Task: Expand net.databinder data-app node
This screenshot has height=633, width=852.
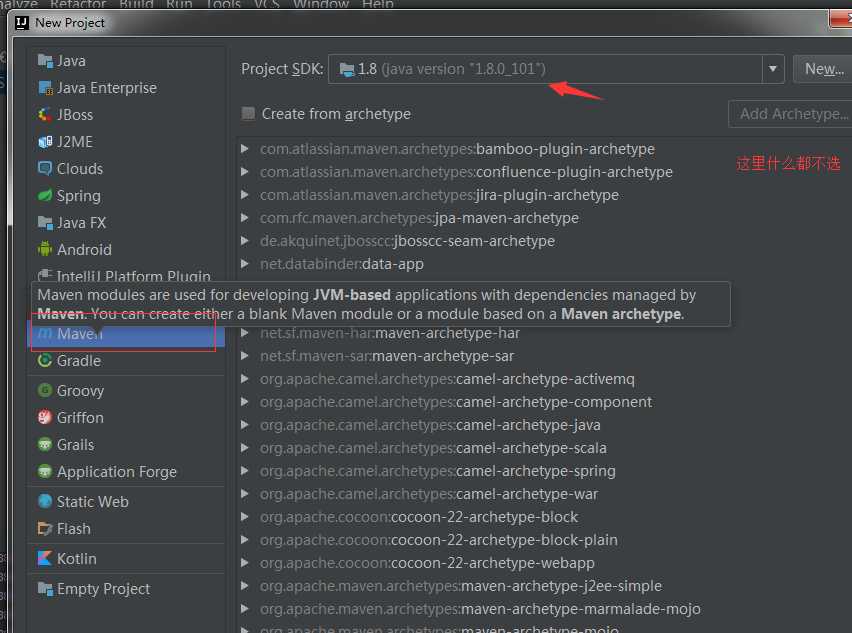Action: point(245,264)
